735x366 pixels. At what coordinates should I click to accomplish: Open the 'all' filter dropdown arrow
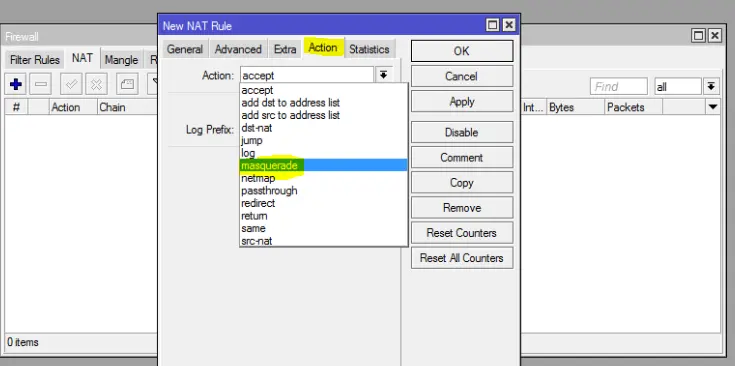711,87
